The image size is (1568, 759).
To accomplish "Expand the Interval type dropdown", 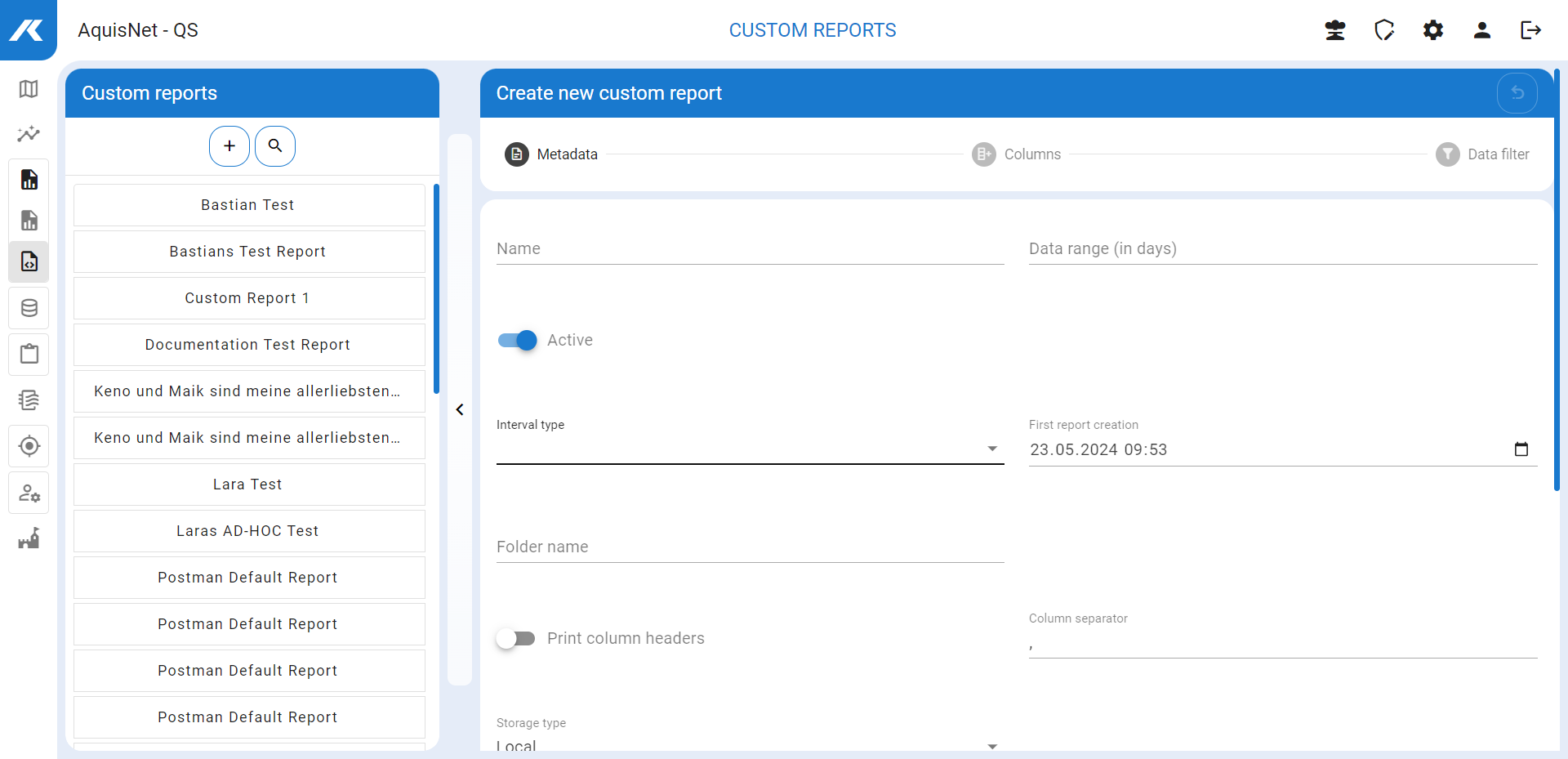I will tap(750, 449).
